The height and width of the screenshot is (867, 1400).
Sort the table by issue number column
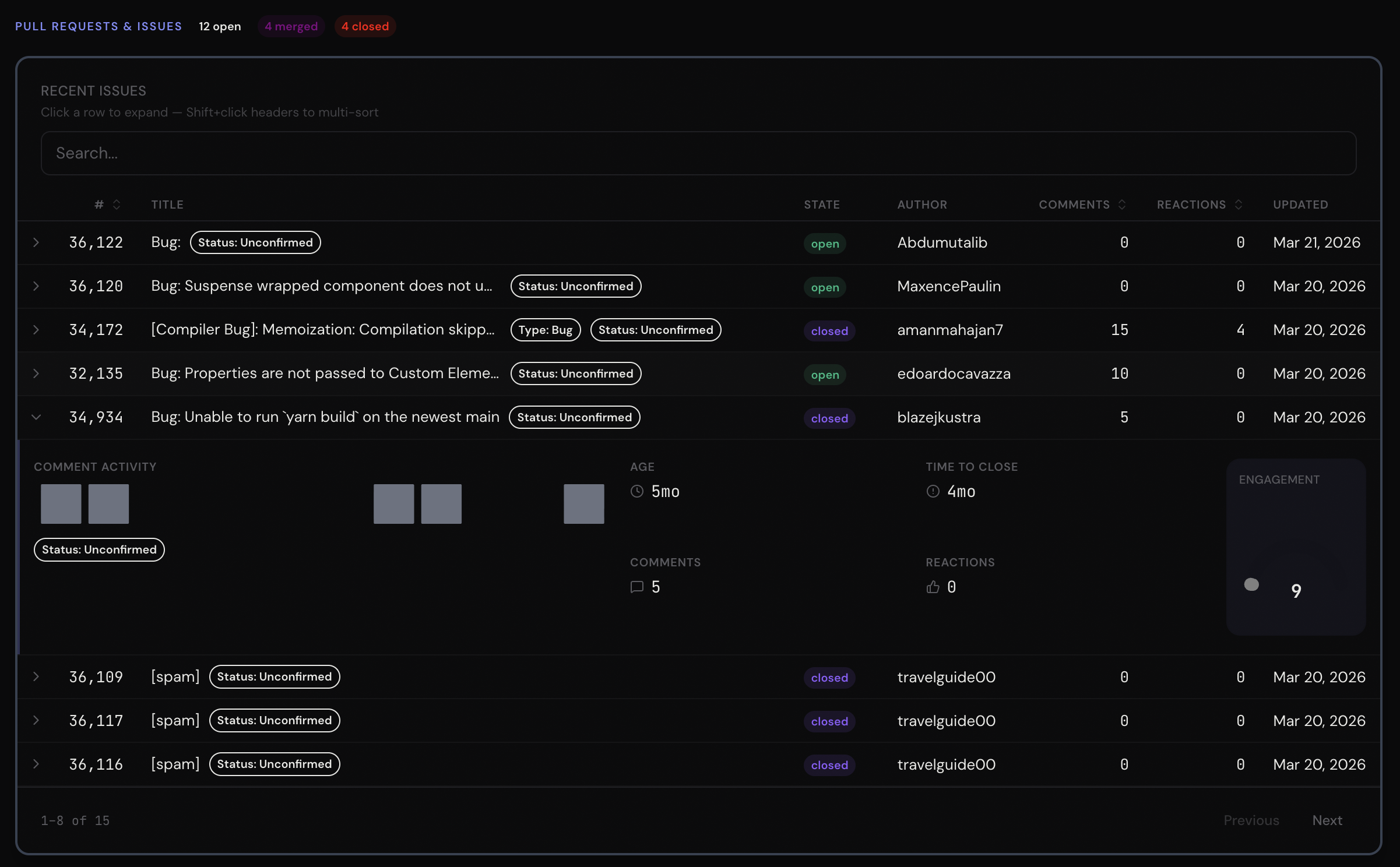point(107,205)
